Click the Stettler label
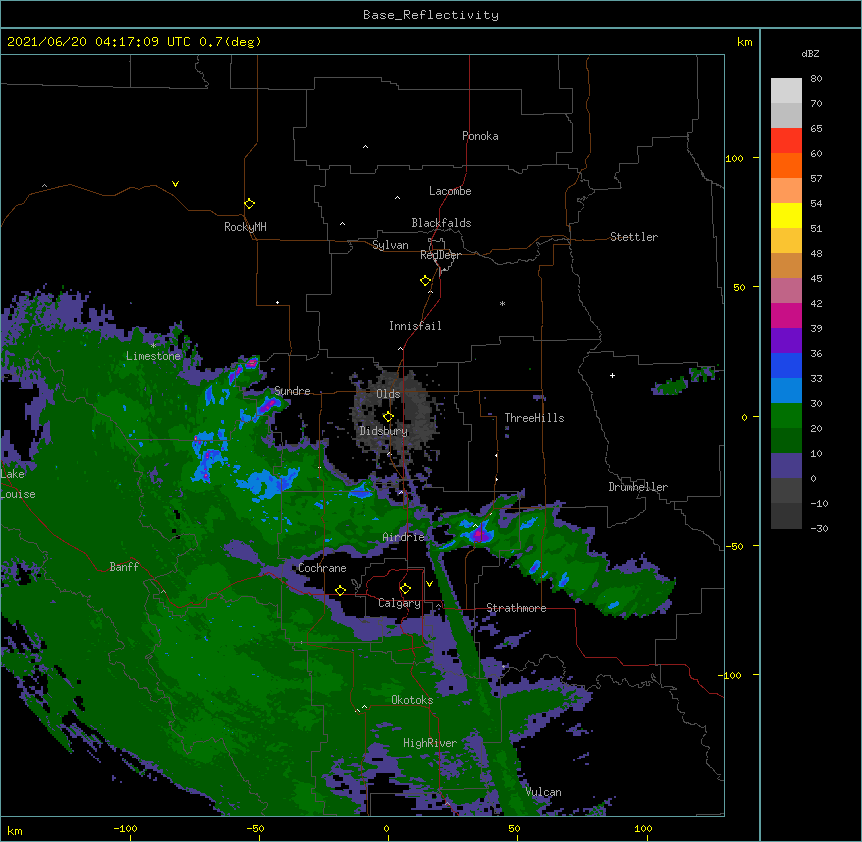This screenshot has width=862, height=842. pyautogui.click(x=634, y=237)
